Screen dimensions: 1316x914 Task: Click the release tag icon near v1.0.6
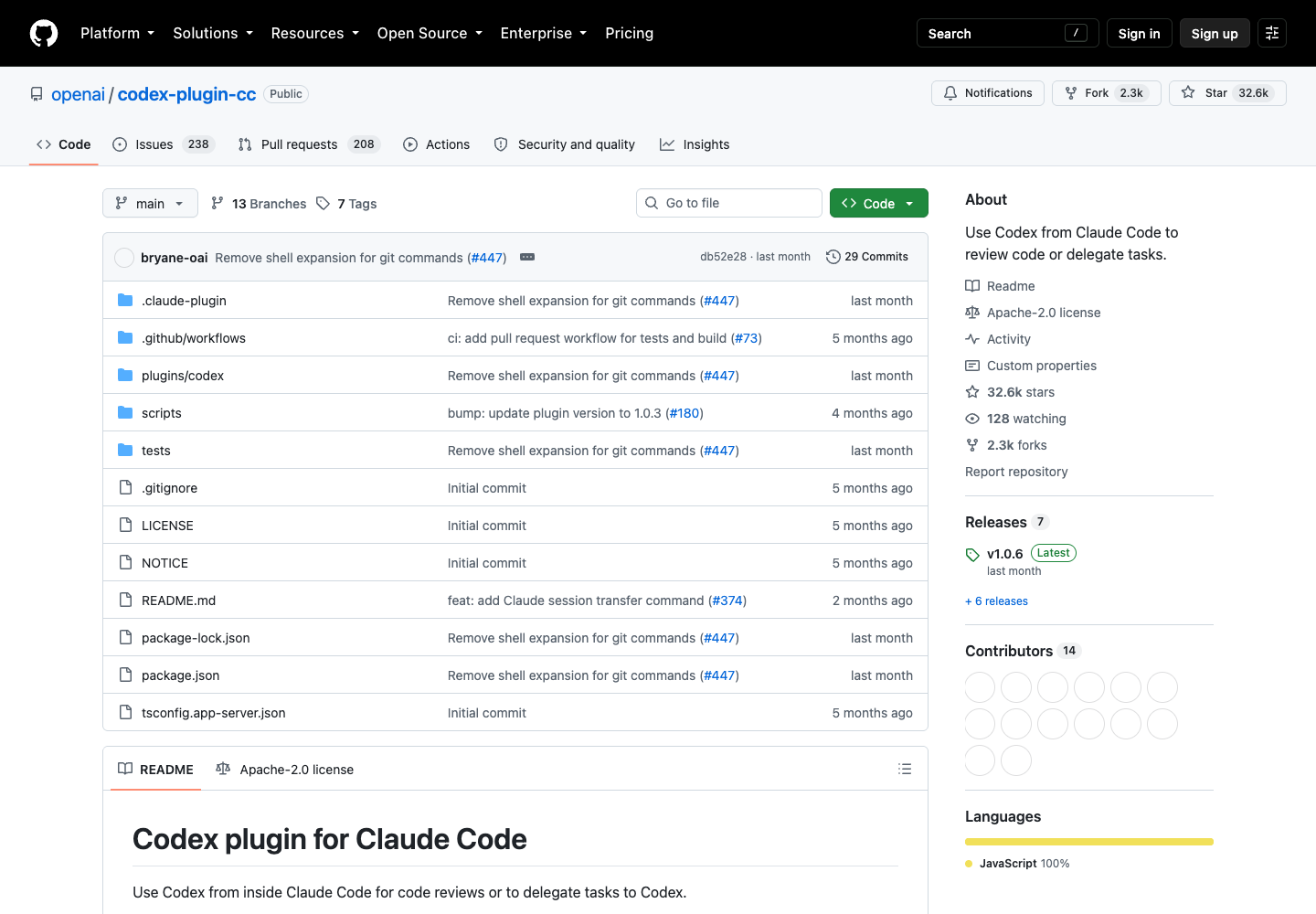point(972,555)
